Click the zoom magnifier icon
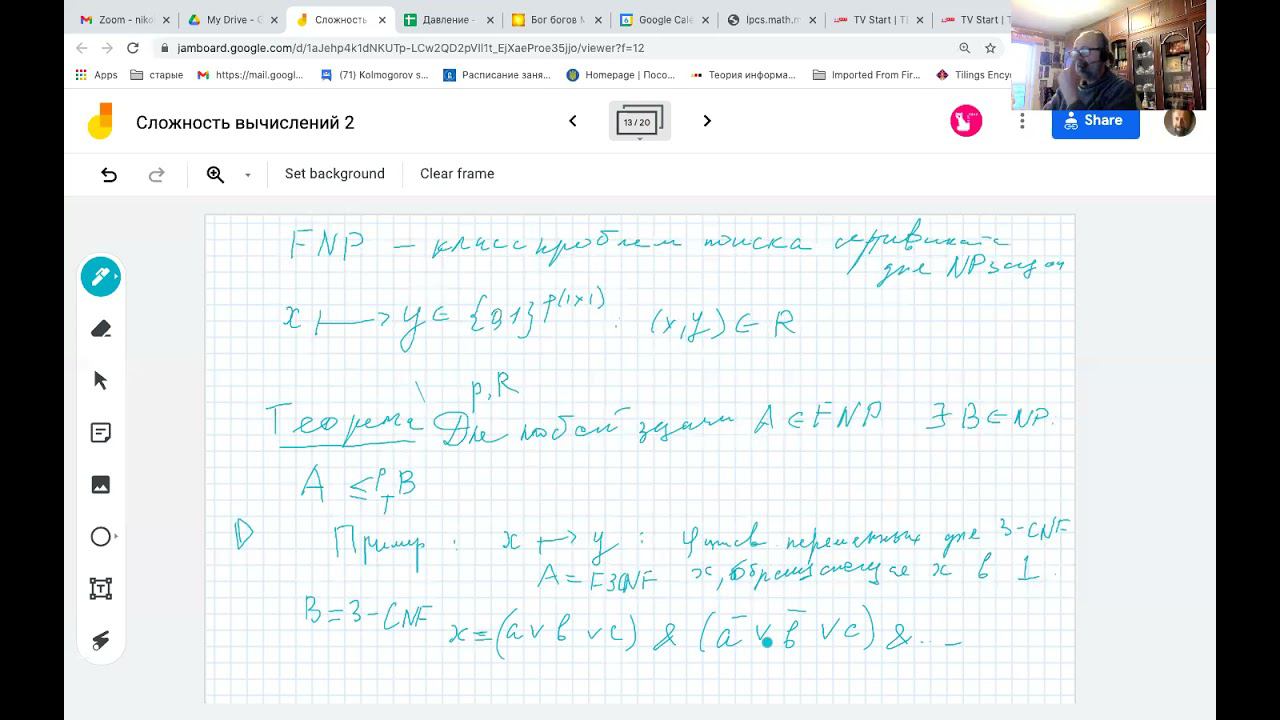The image size is (1280, 720). click(215, 174)
